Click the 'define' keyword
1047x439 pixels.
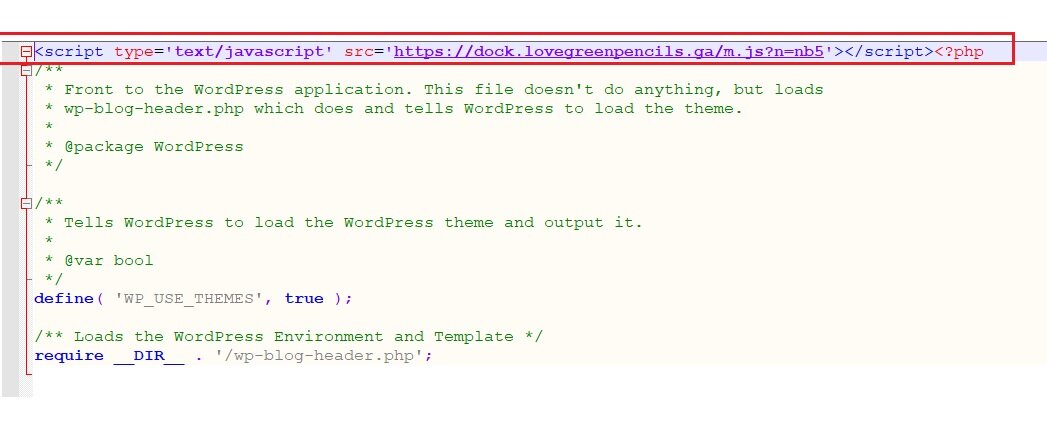pos(63,299)
